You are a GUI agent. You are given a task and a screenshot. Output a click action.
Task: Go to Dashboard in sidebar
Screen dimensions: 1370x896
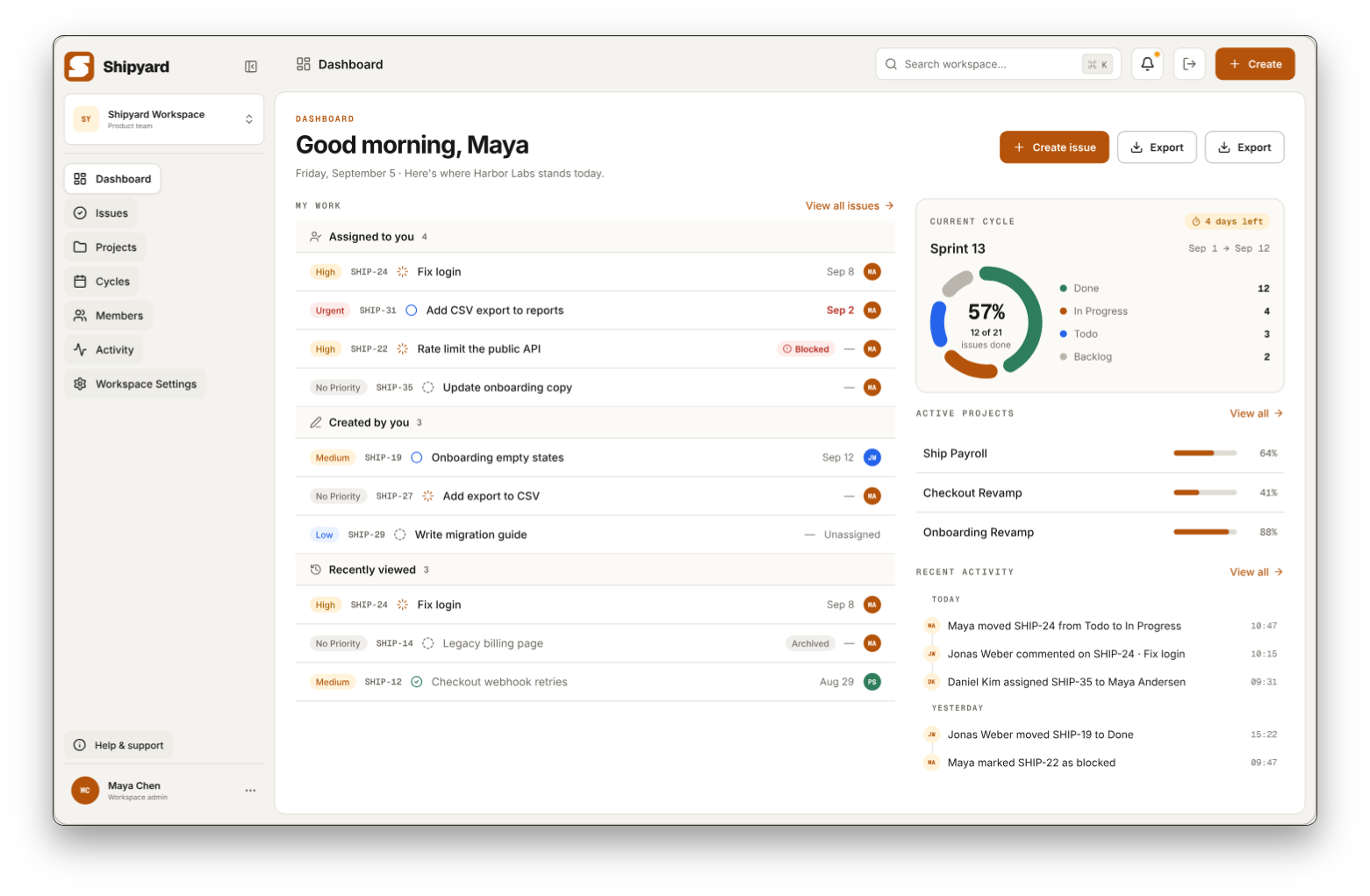[x=112, y=179]
